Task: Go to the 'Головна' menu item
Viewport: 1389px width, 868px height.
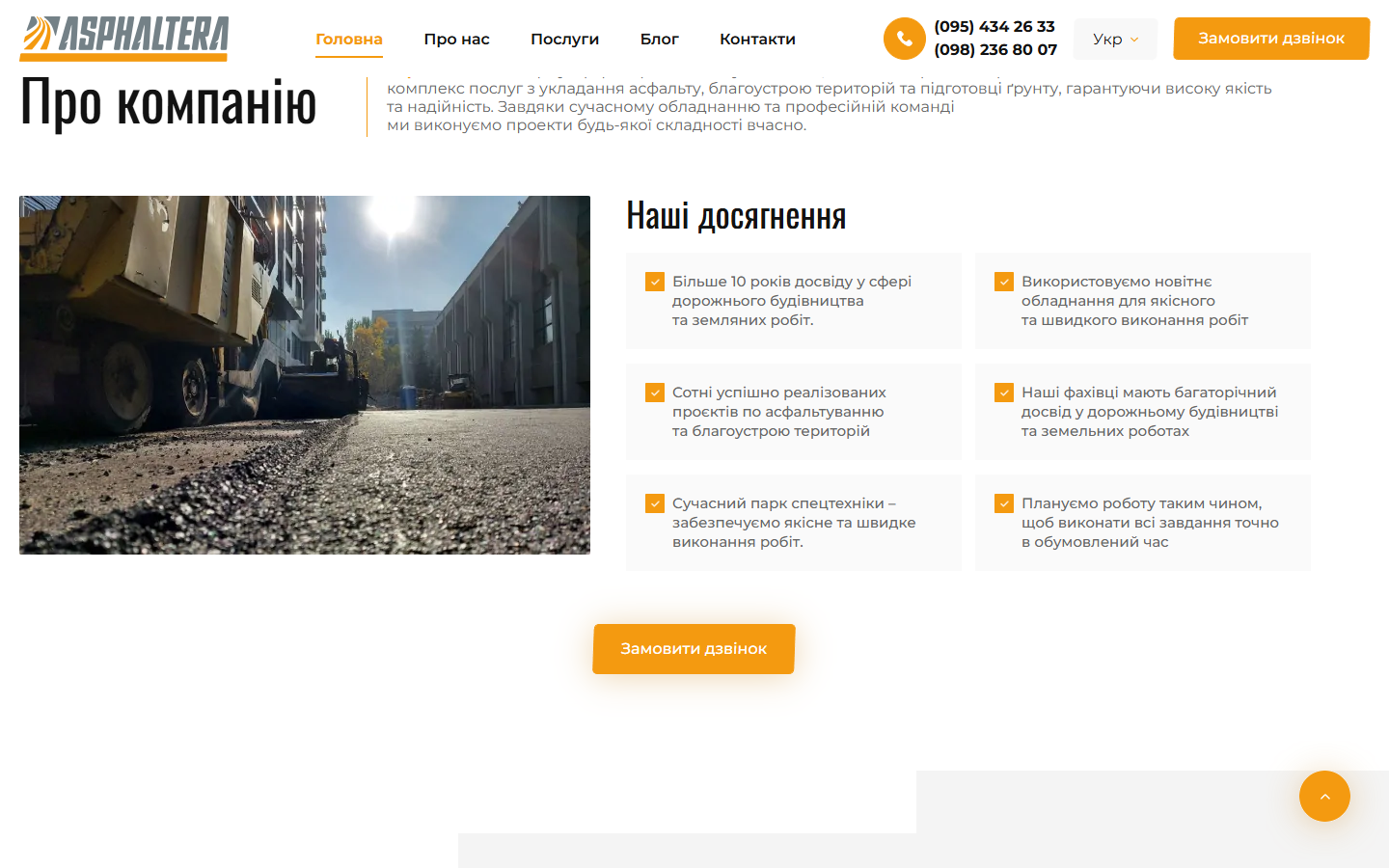Action: point(349,40)
